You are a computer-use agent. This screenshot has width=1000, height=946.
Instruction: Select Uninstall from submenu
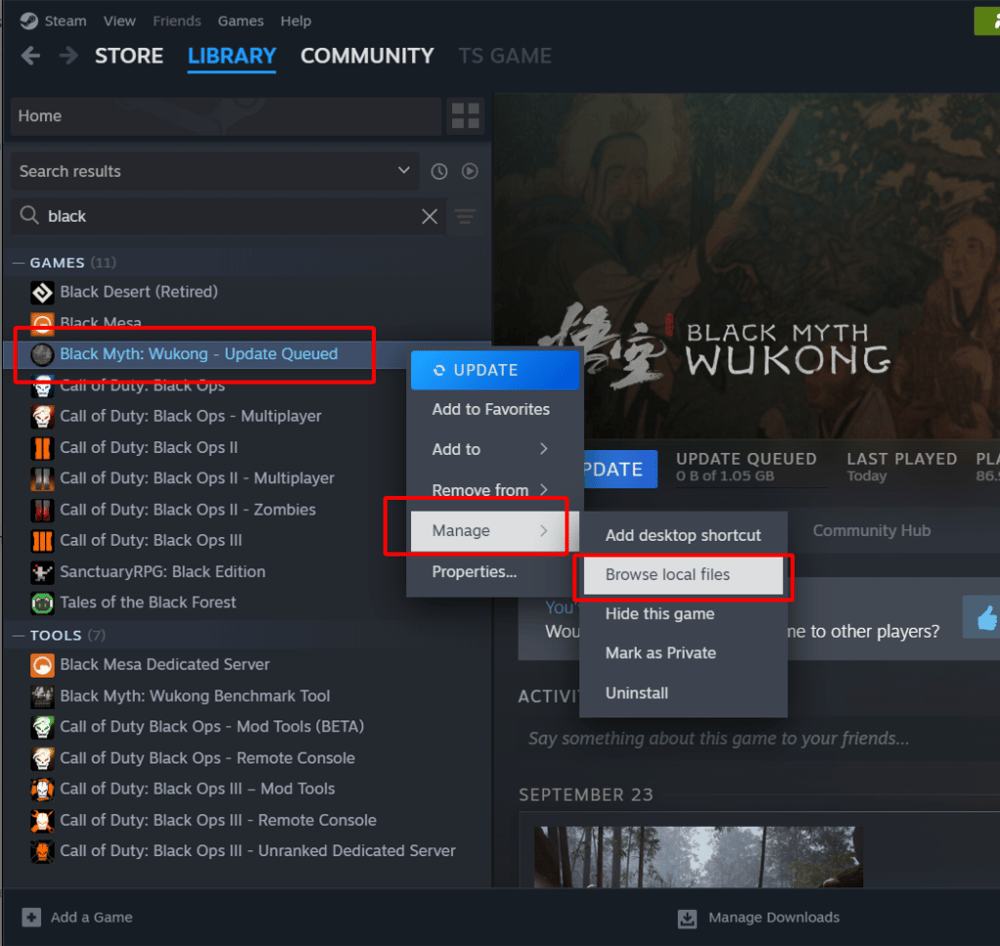click(683, 693)
